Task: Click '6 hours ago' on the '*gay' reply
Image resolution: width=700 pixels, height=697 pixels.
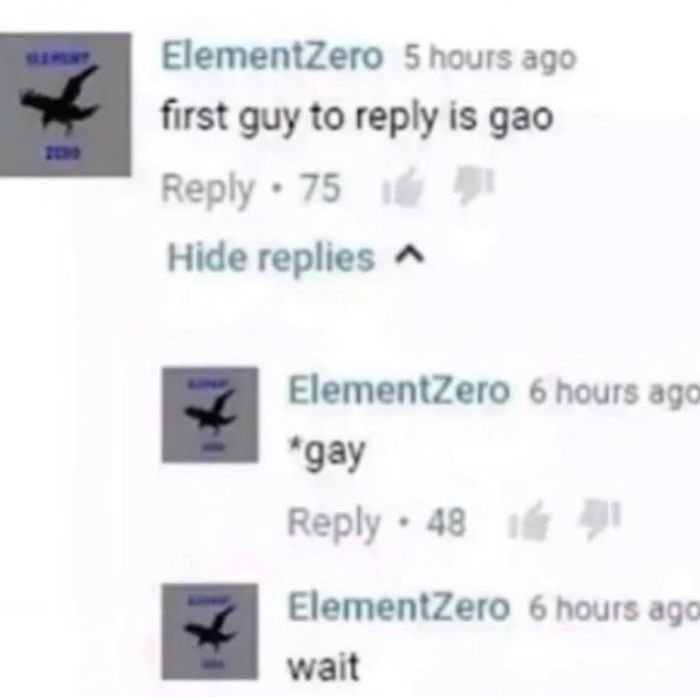Action: coord(614,392)
